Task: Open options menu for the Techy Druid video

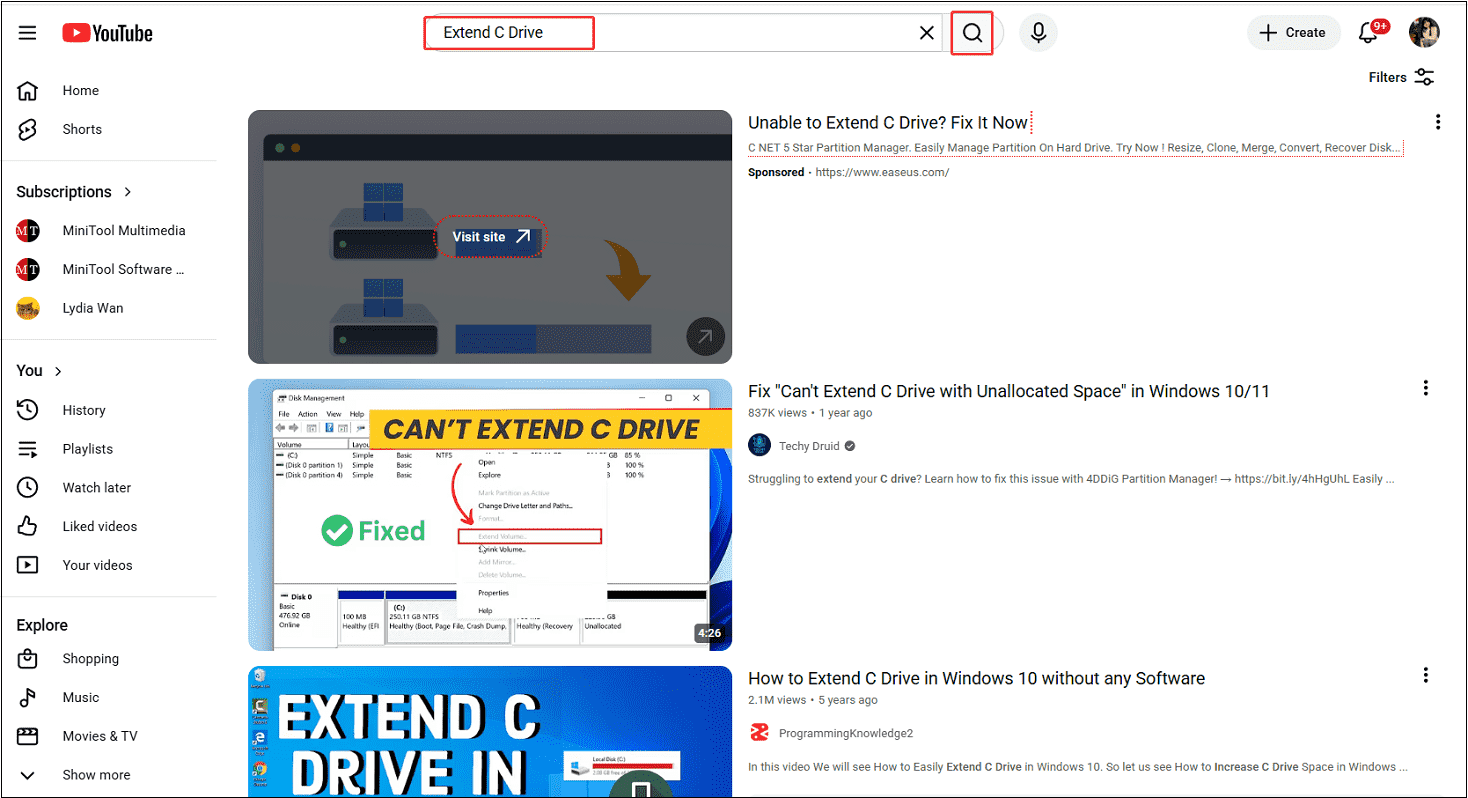Action: click(x=1425, y=388)
